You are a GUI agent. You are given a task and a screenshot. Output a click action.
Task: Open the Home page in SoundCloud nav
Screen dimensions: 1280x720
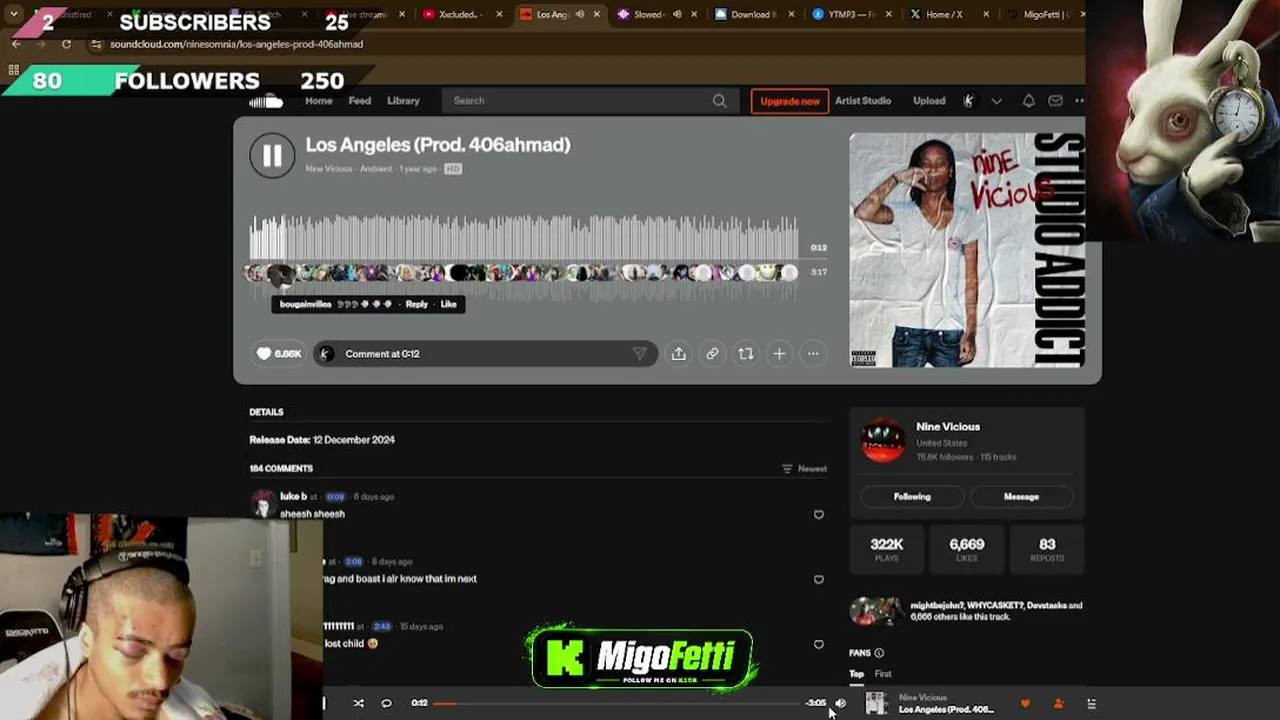point(318,101)
